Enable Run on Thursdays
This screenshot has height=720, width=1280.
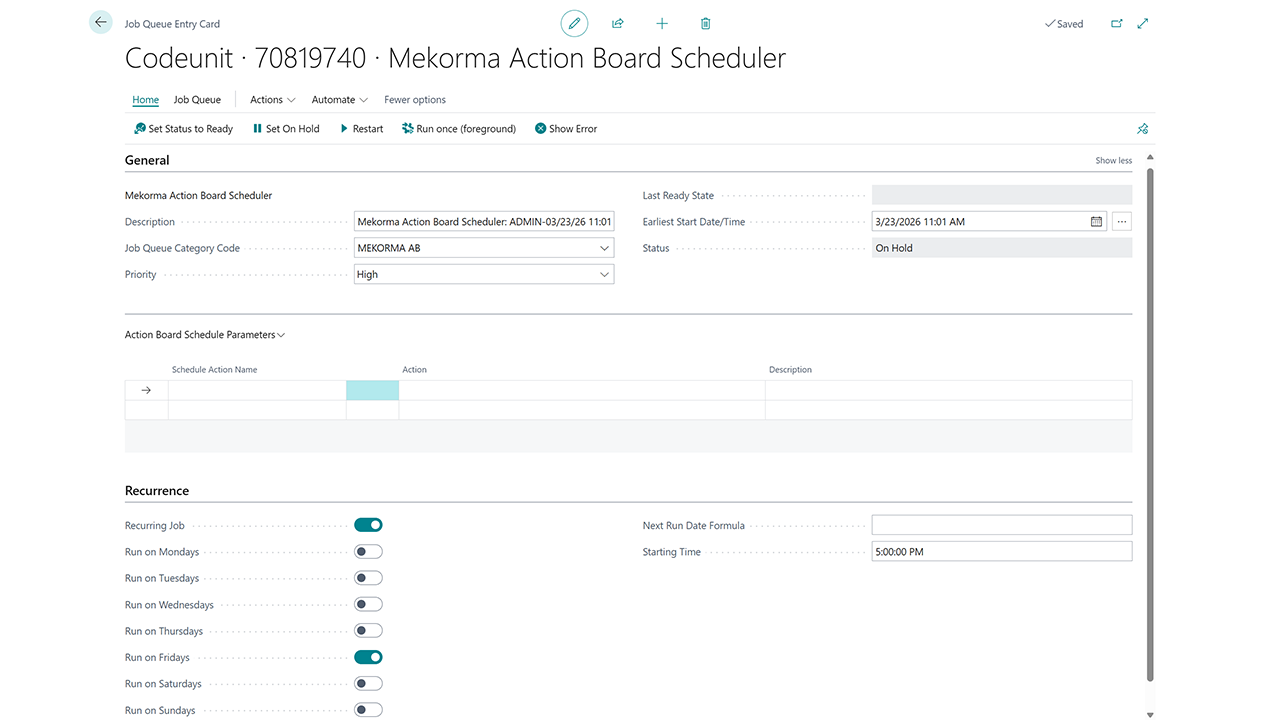point(368,631)
